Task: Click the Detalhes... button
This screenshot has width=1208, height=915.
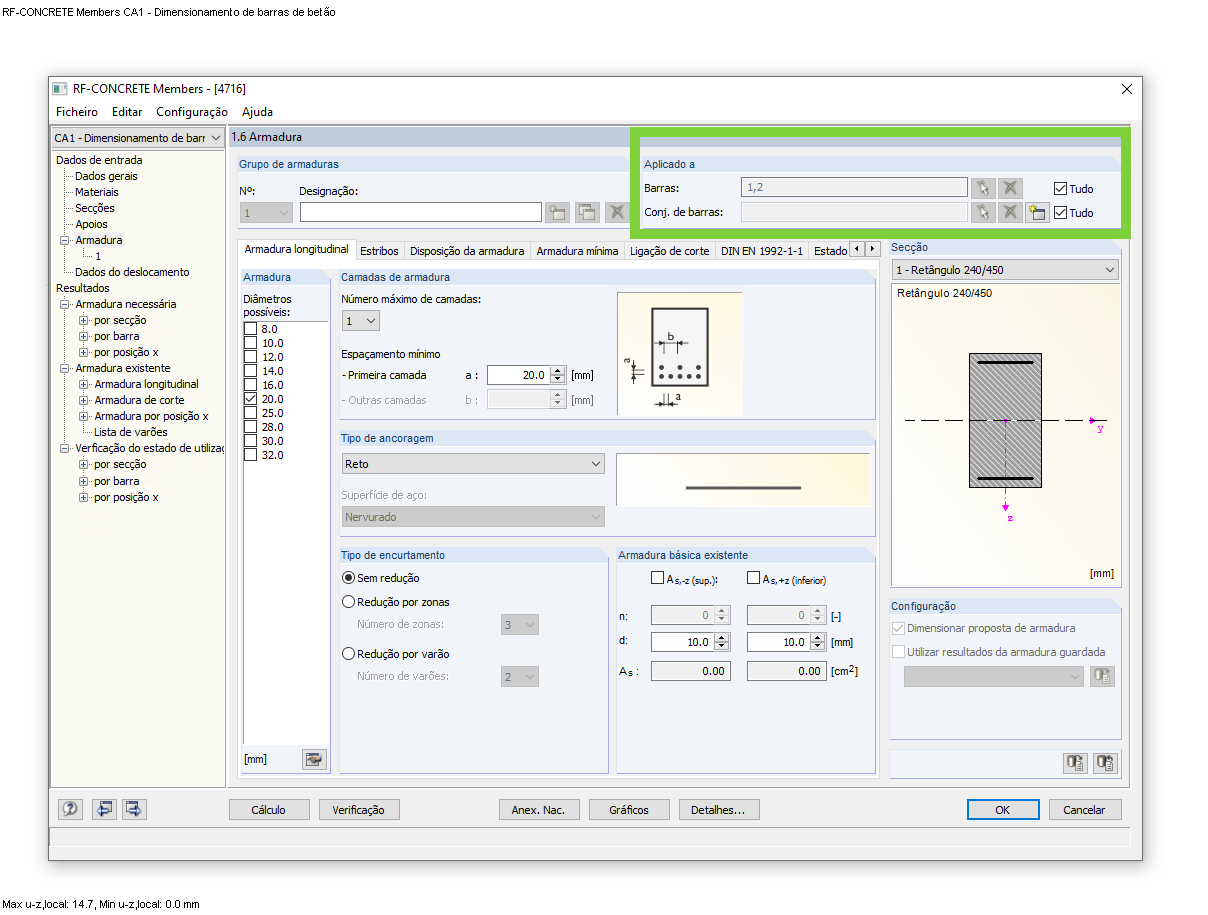Action: pyautogui.click(x=718, y=810)
